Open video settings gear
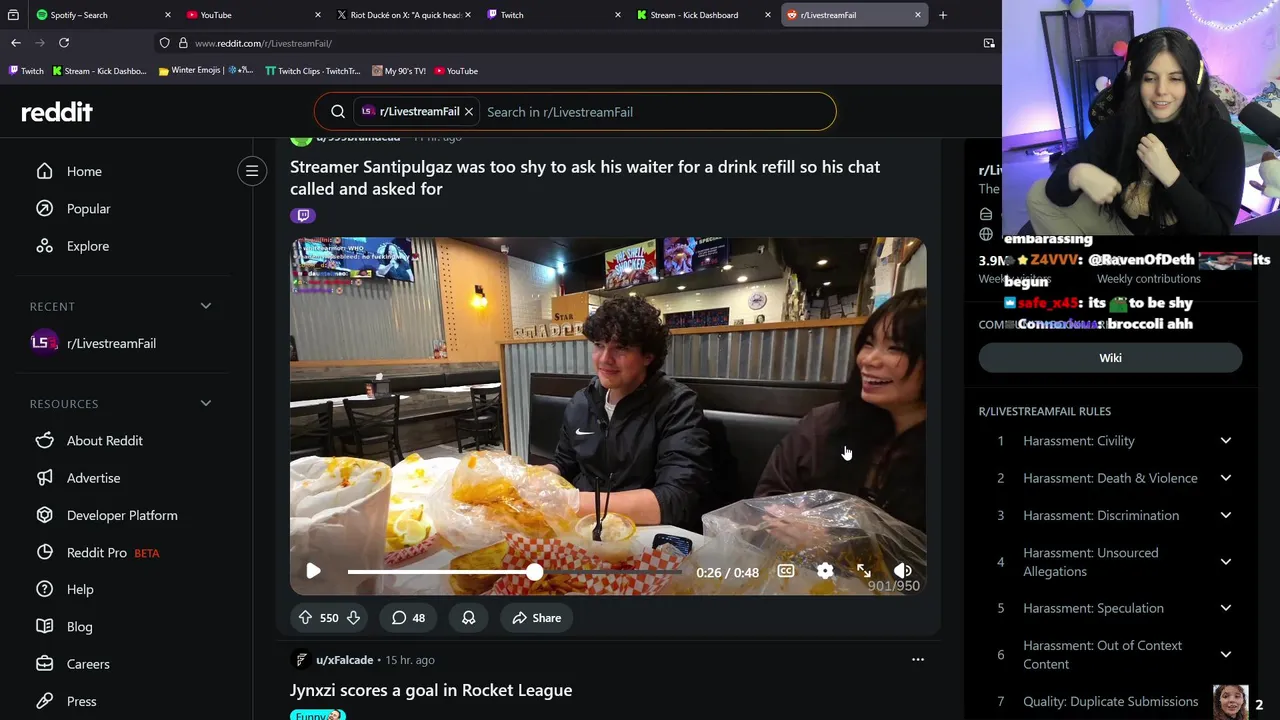Screen dimensions: 1280x720 pos(825,571)
